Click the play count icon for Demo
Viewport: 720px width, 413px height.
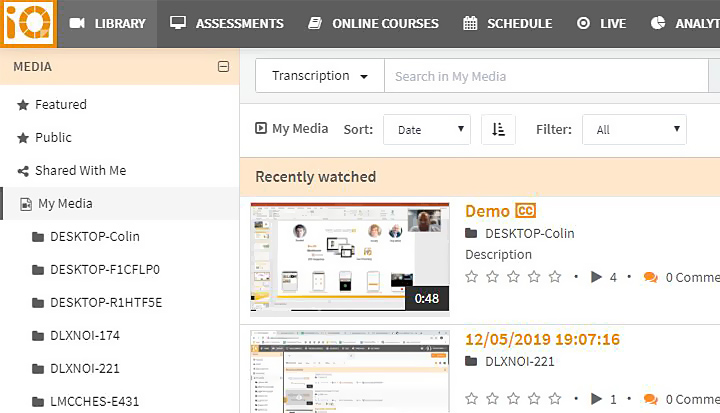(x=597, y=277)
